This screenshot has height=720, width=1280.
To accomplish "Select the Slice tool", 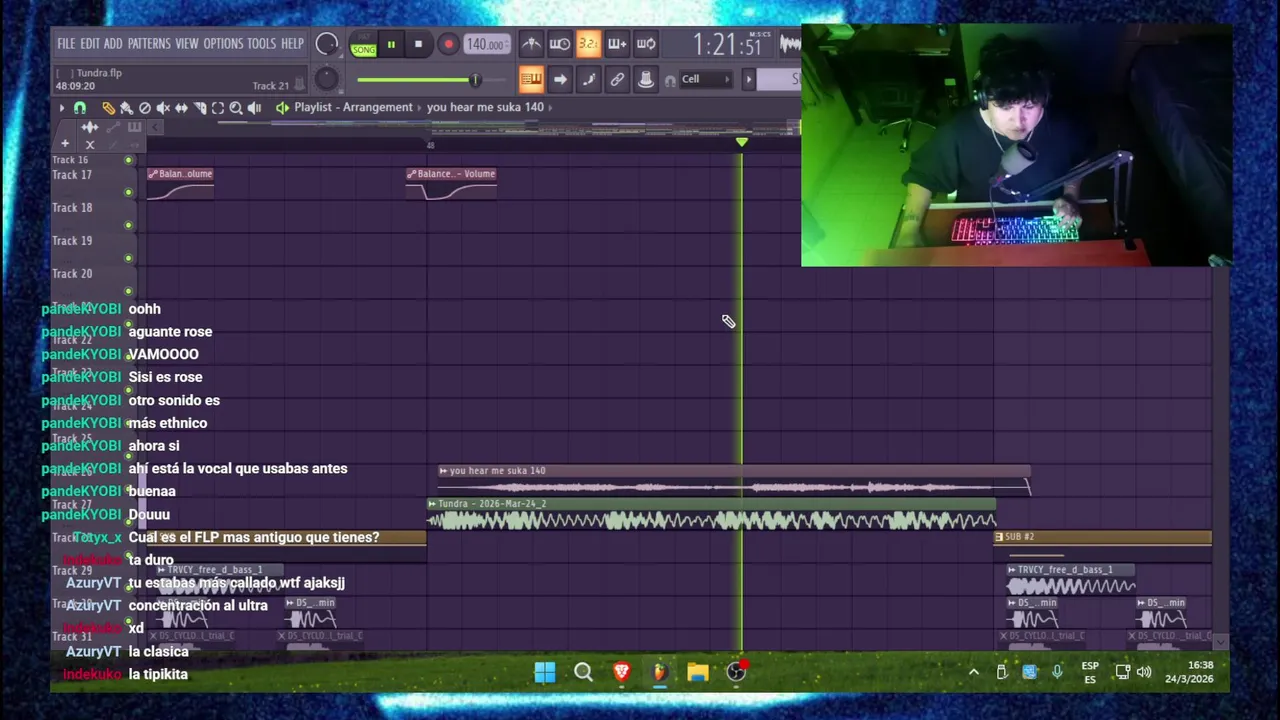I will tap(200, 108).
